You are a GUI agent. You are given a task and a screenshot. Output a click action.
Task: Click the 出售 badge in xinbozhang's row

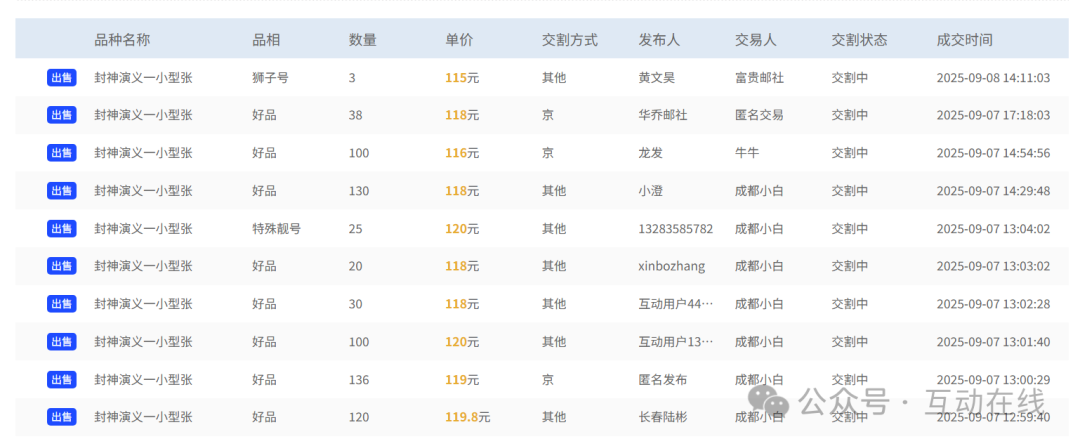pyautogui.click(x=61, y=266)
